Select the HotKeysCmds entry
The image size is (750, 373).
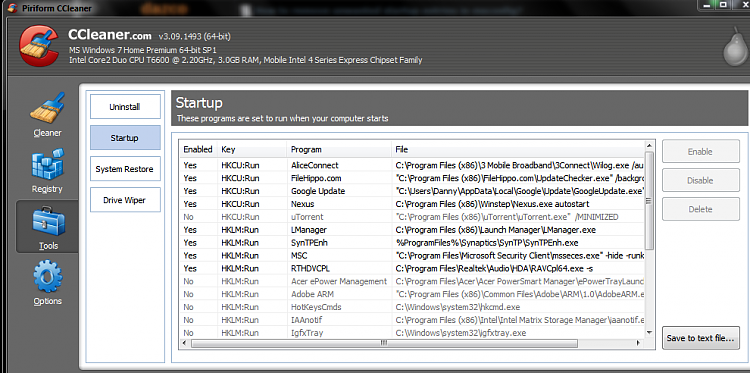click(x=412, y=307)
